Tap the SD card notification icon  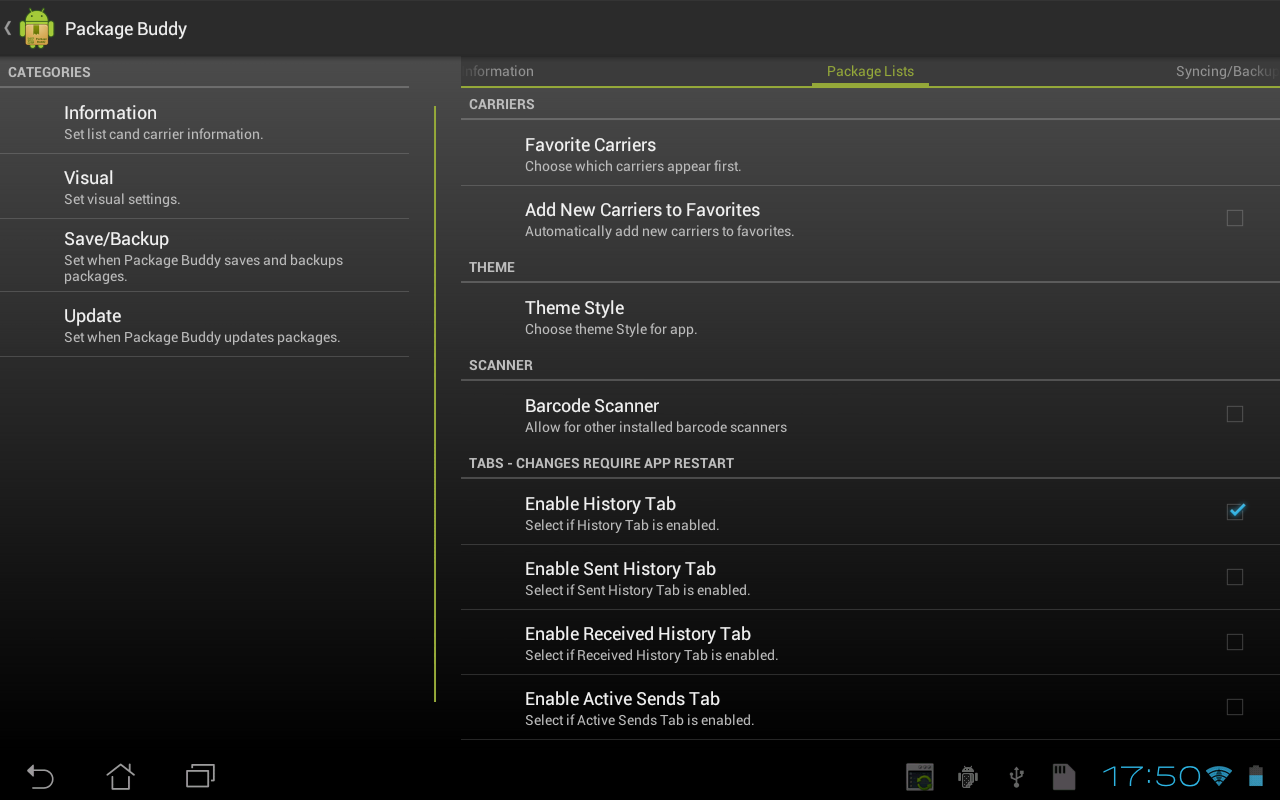tap(1063, 776)
